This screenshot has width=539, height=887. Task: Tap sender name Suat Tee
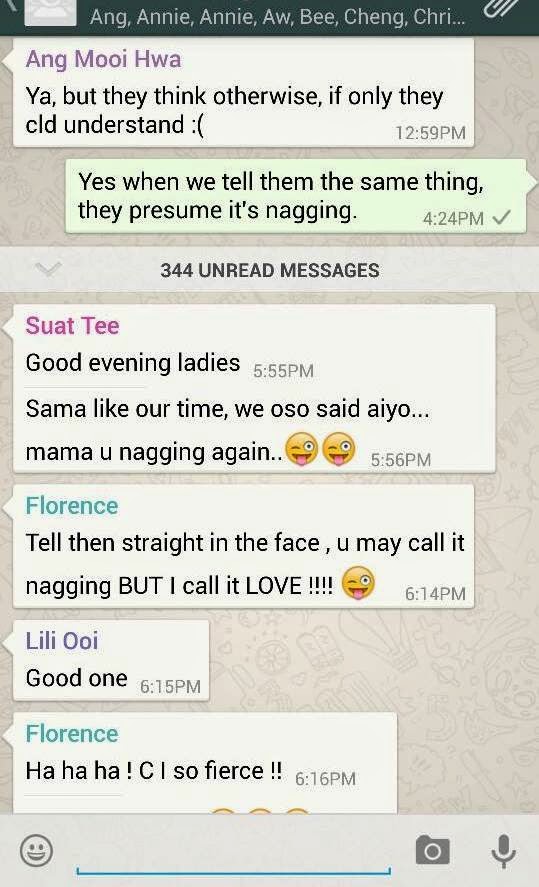click(72, 325)
